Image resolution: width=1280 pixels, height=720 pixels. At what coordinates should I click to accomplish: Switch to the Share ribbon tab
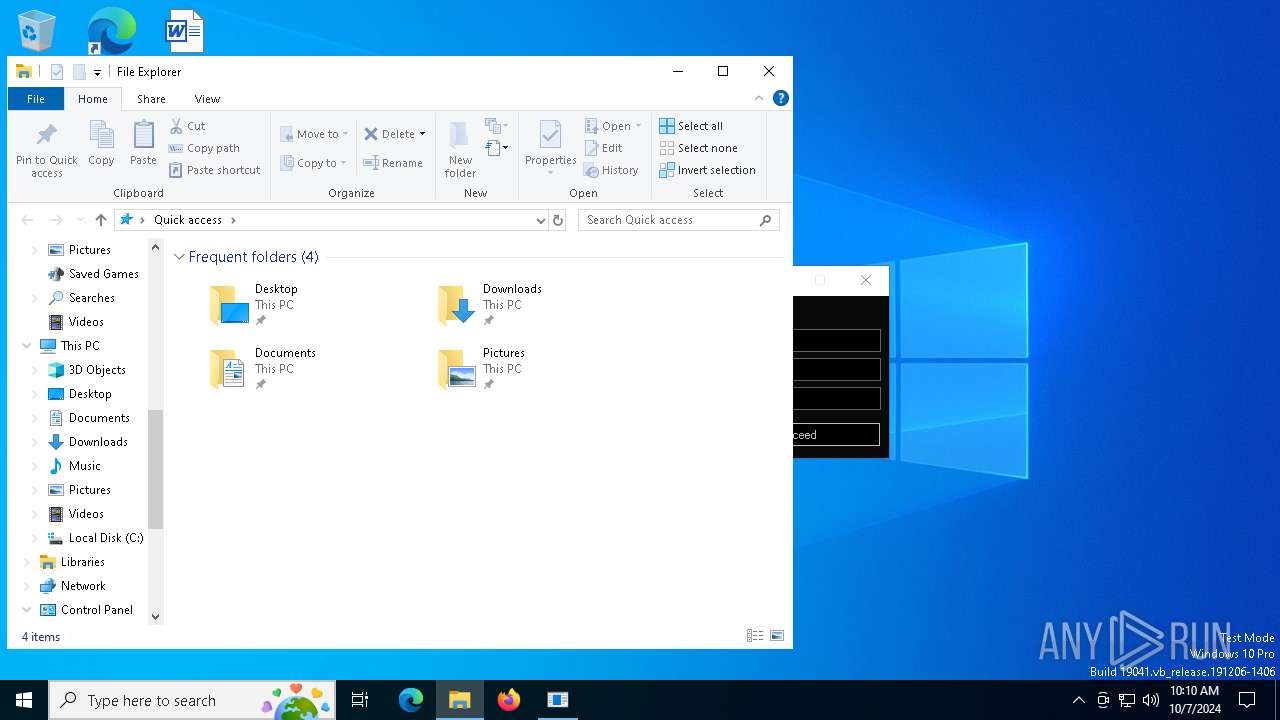point(151,99)
